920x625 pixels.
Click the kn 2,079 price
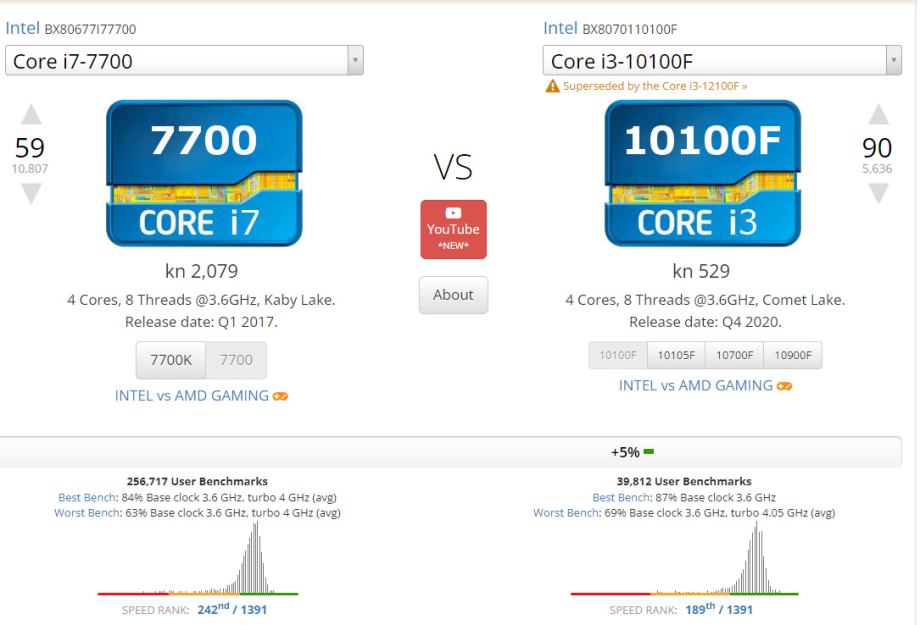(201, 271)
